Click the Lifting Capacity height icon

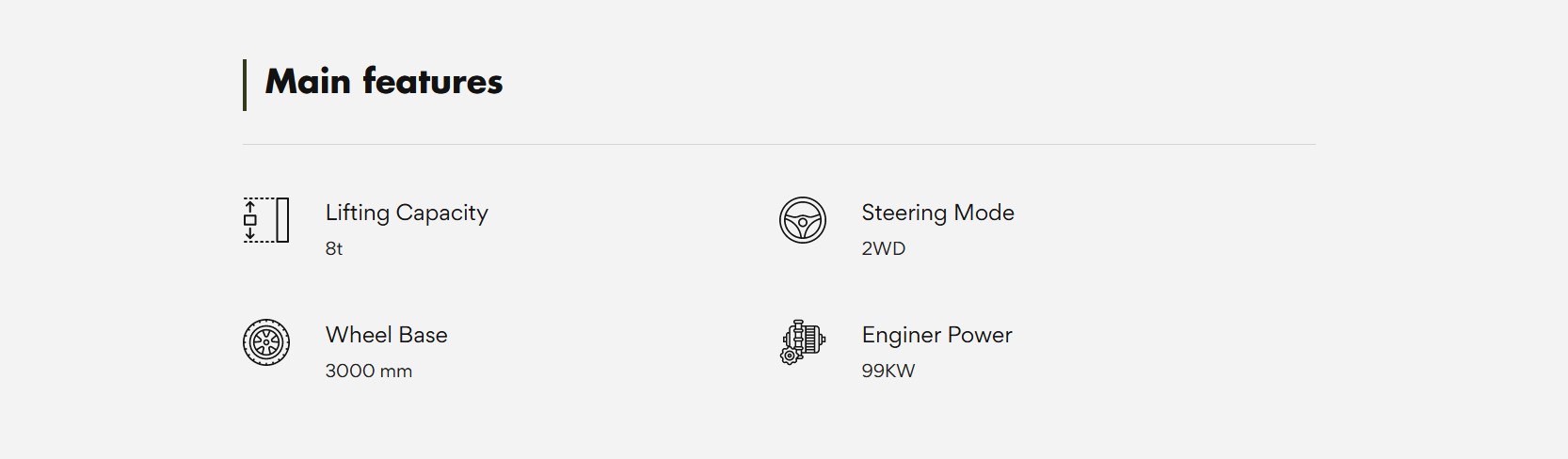(x=266, y=220)
